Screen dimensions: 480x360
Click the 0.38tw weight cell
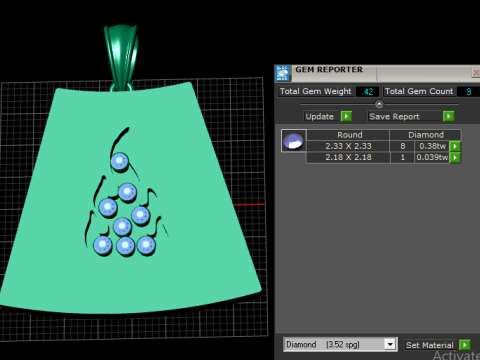point(432,146)
